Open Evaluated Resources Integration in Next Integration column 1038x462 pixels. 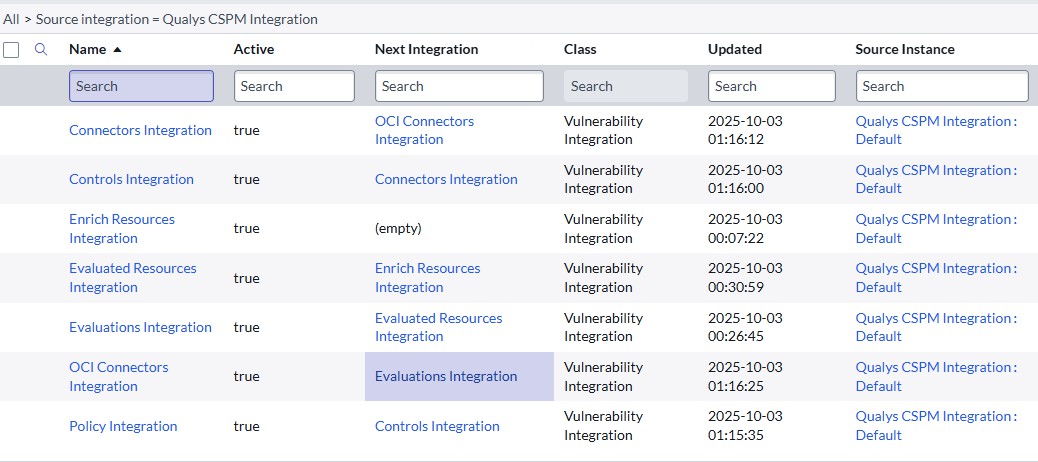(438, 327)
